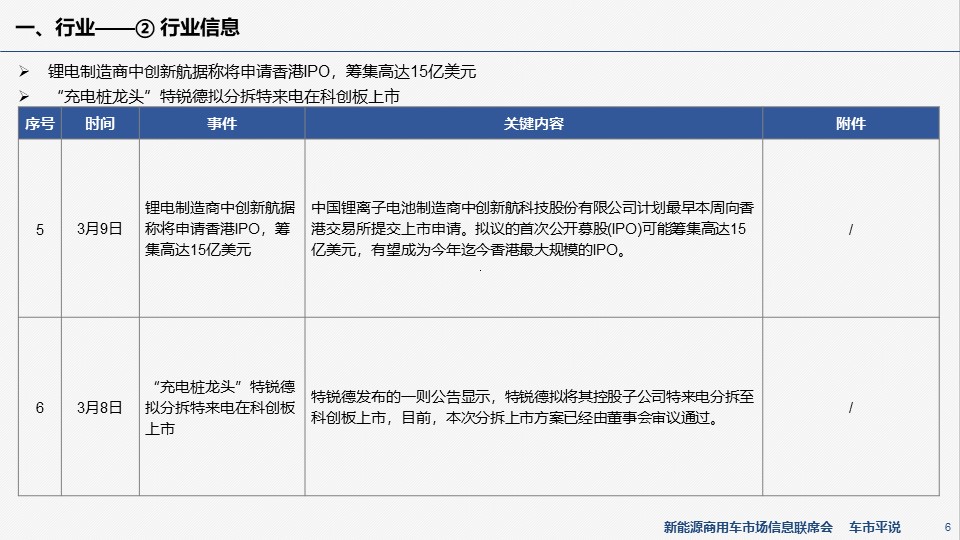Select the '附件' column header

850,124
